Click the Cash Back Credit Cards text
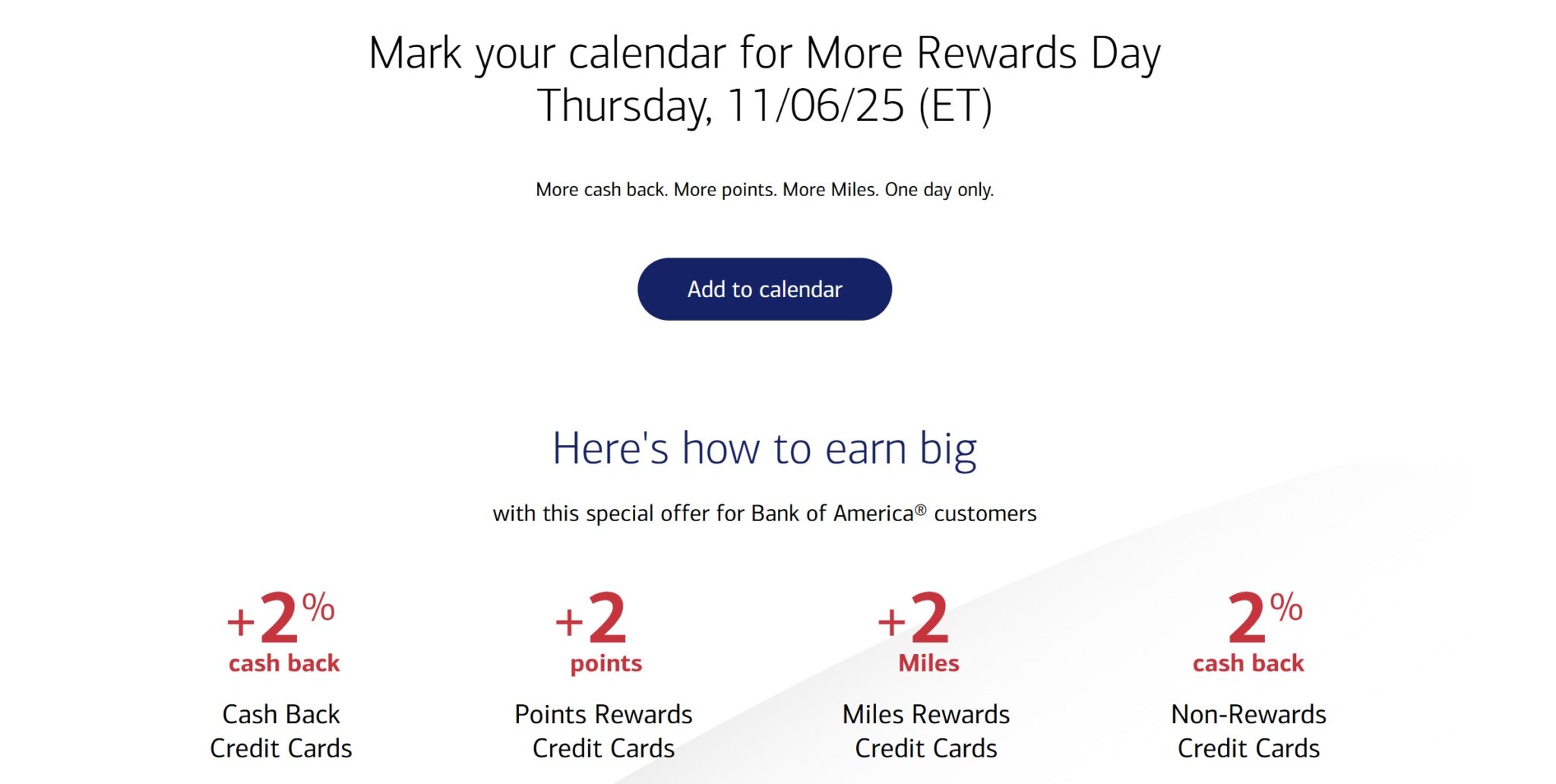Screen dimensions: 1556x784 tap(281, 731)
